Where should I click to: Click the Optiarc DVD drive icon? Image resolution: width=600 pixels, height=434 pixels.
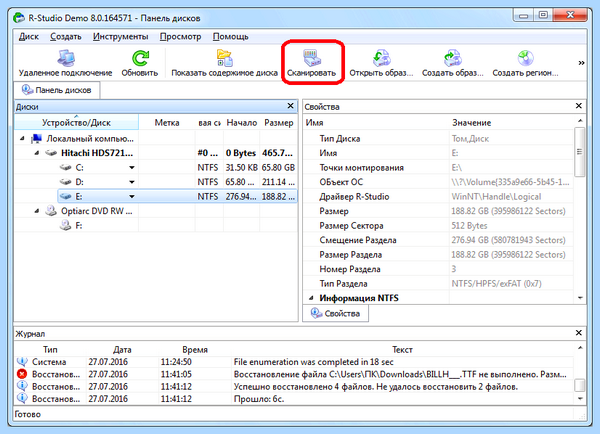(51, 211)
